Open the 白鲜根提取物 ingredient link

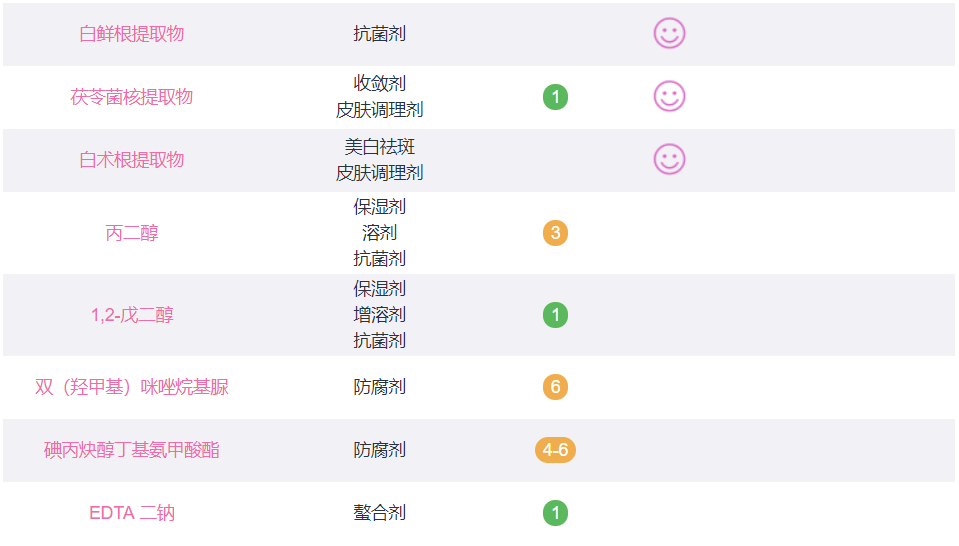coord(131,34)
